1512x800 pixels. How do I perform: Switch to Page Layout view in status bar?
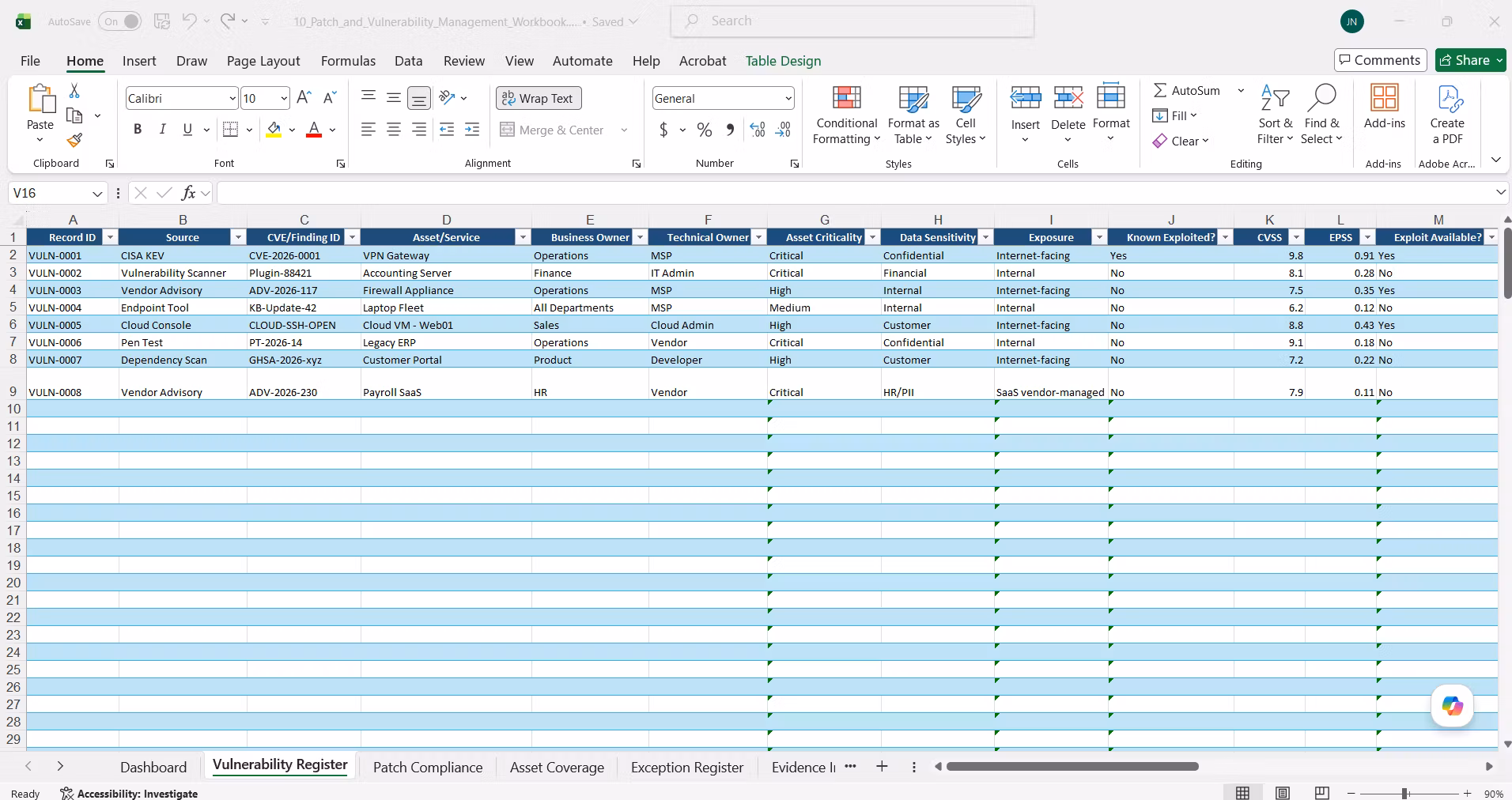[1283, 793]
